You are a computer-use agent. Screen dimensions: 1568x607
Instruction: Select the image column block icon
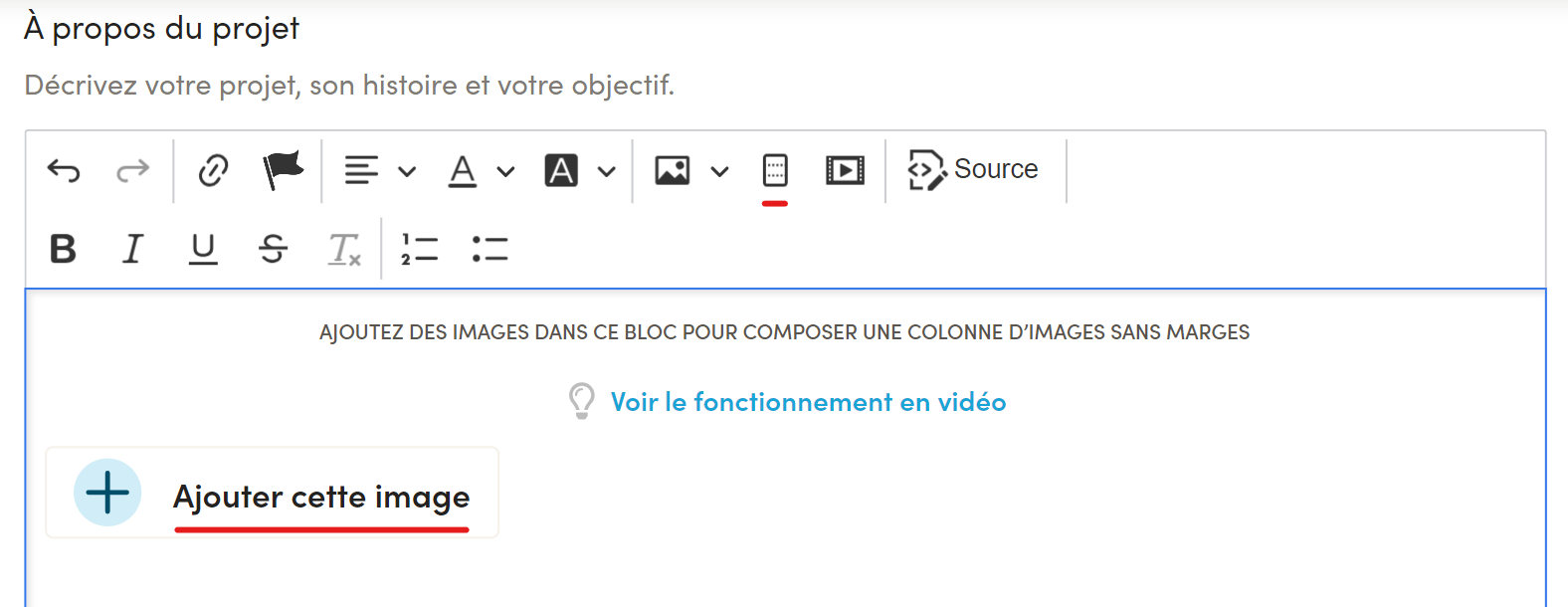coord(775,170)
